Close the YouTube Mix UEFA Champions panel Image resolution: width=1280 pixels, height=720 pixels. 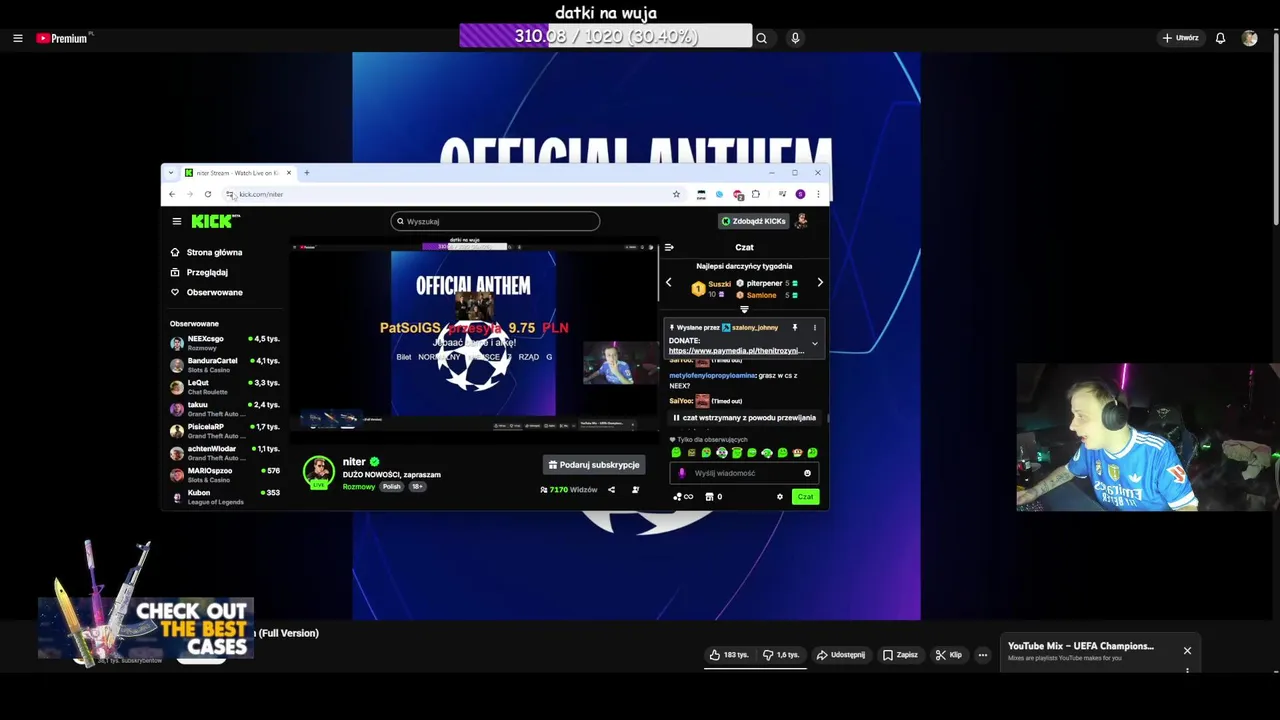pyautogui.click(x=1187, y=651)
